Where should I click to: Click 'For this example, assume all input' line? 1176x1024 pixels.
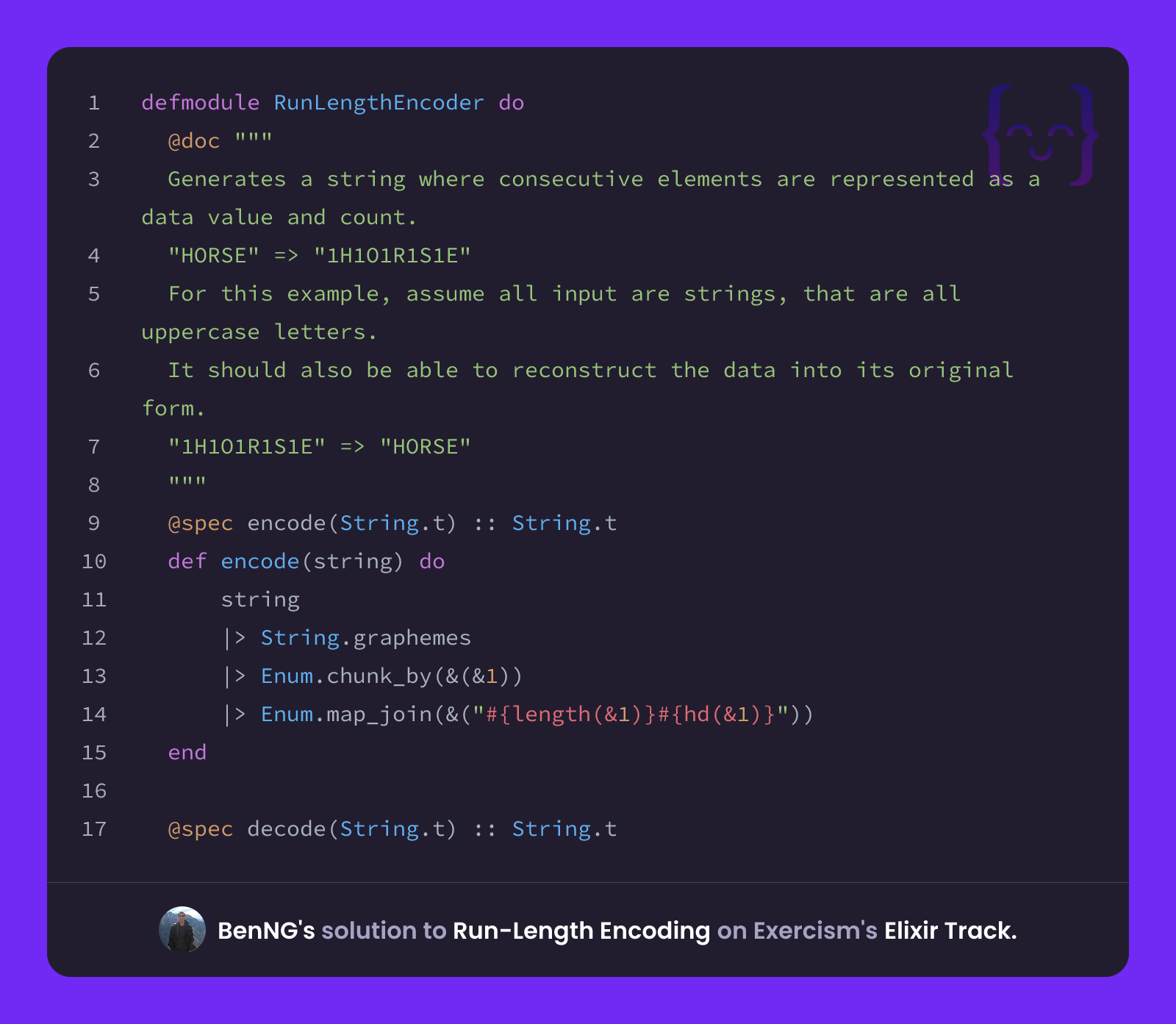(564, 293)
